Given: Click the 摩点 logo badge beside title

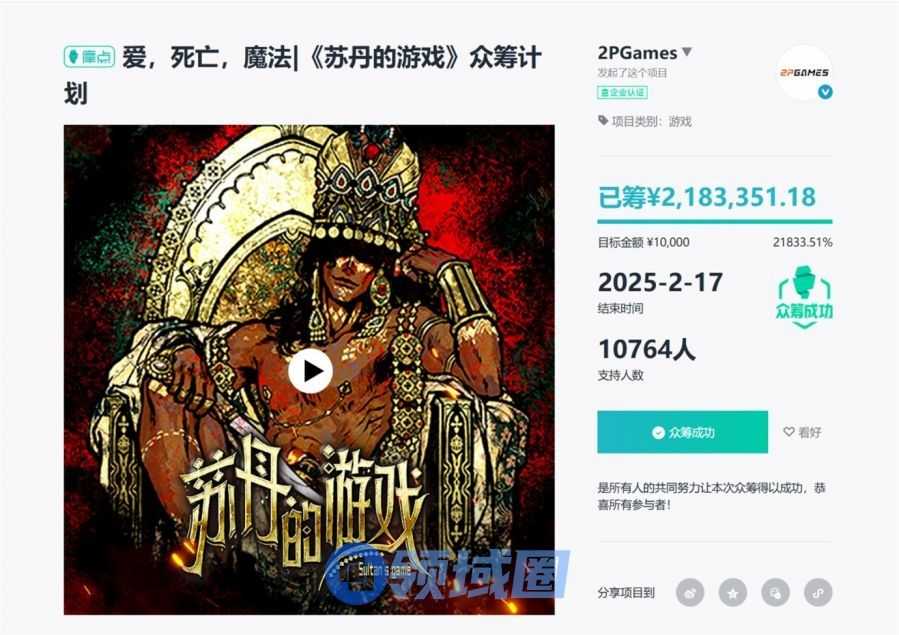Looking at the screenshot, I should tap(89, 57).
